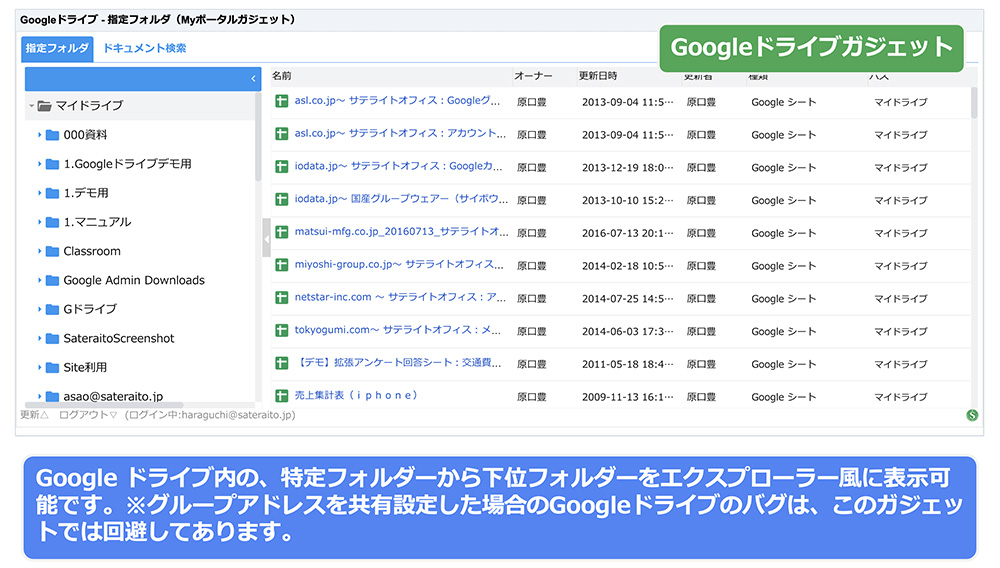Click the 更新 refresh link in footer
The width and height of the screenshot is (1000, 568).
tap(34, 415)
